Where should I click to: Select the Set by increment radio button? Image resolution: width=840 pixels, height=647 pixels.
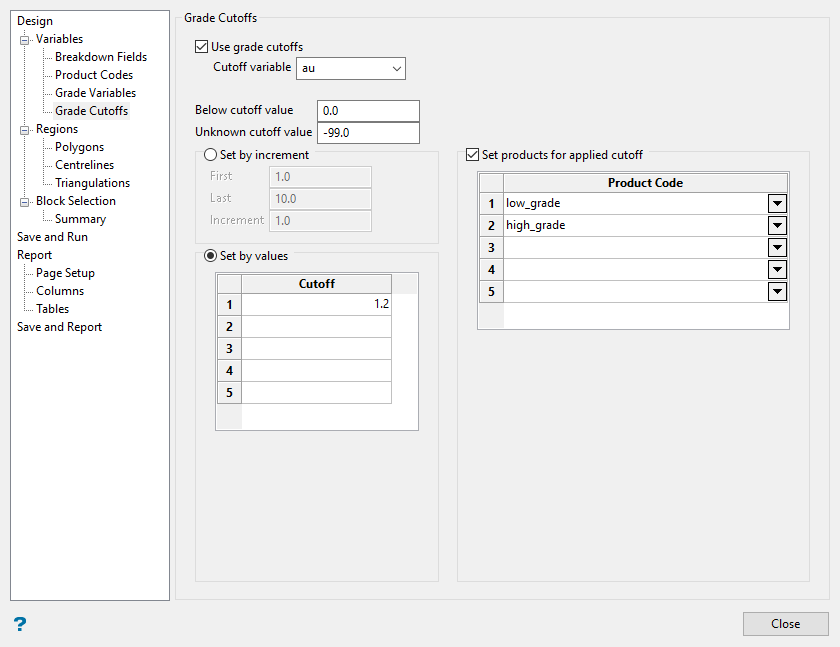pyautogui.click(x=211, y=155)
